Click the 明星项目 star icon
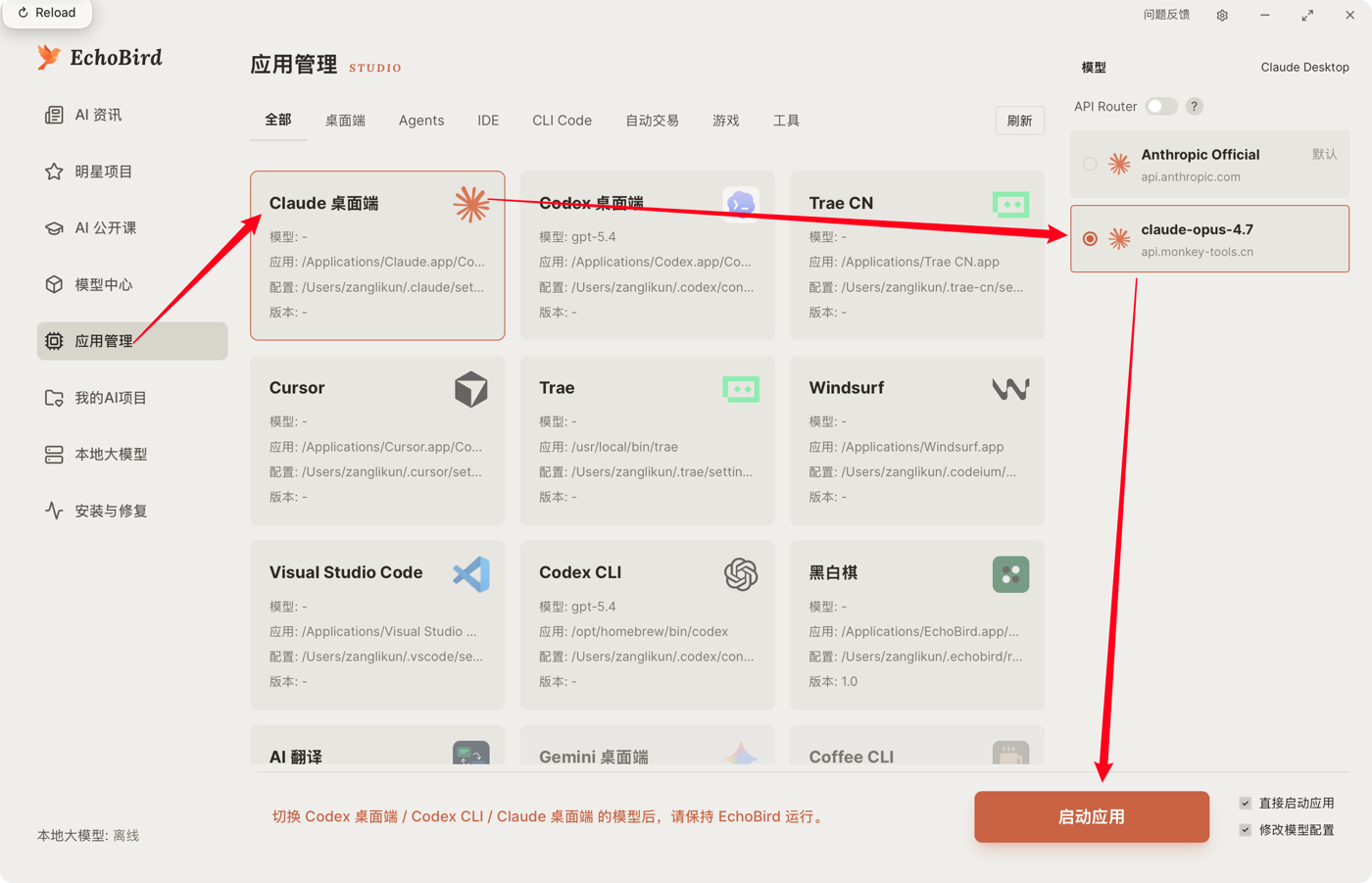 54,172
